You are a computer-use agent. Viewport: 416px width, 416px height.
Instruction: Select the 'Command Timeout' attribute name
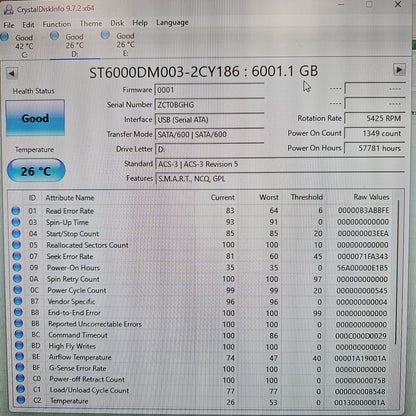click(x=78, y=335)
